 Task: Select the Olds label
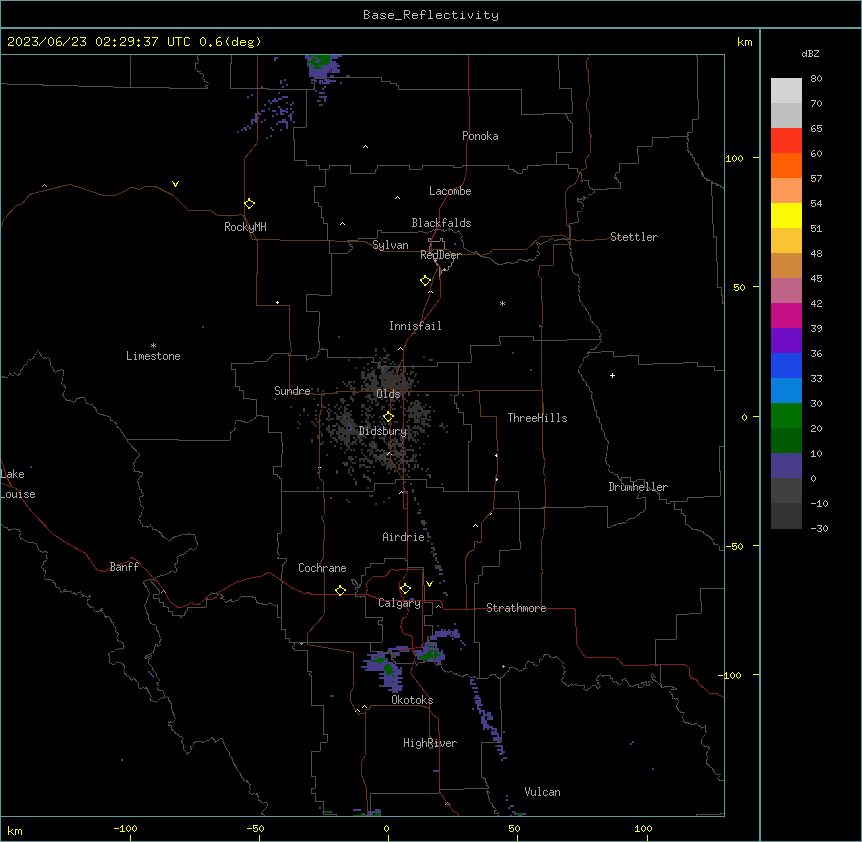tap(388, 394)
